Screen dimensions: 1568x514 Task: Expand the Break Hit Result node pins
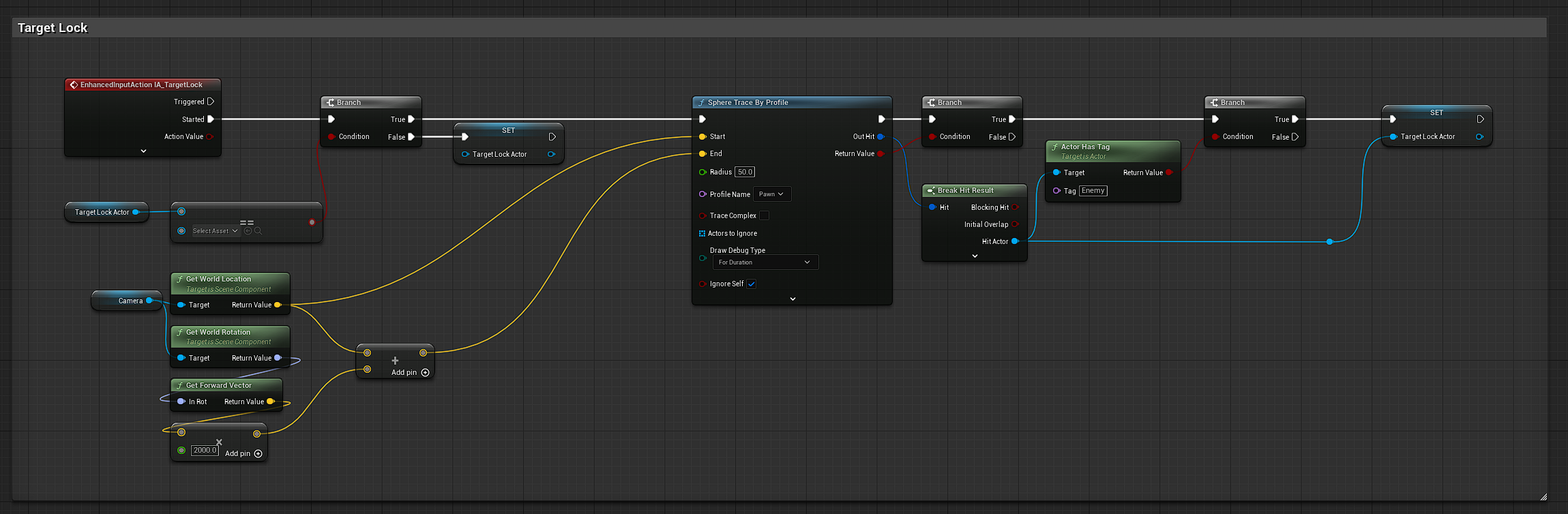[x=975, y=256]
